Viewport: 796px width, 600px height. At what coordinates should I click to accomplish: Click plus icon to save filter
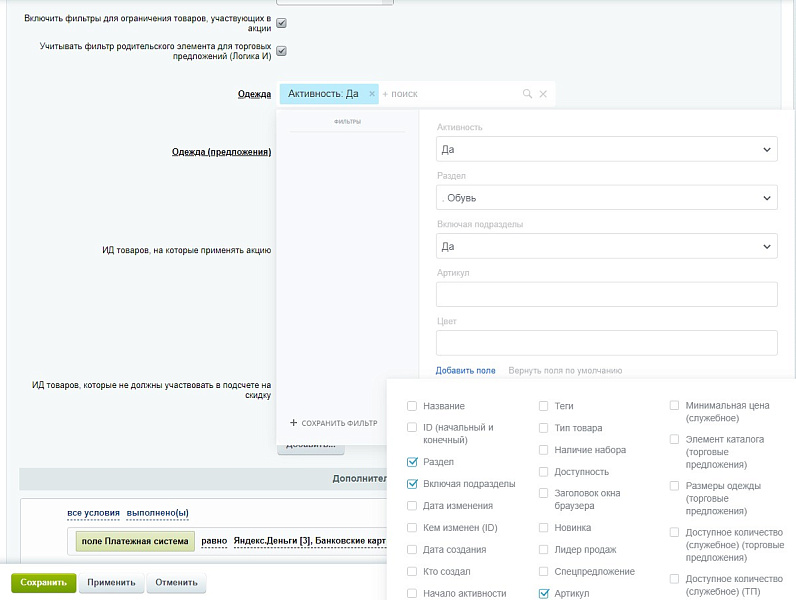click(294, 423)
